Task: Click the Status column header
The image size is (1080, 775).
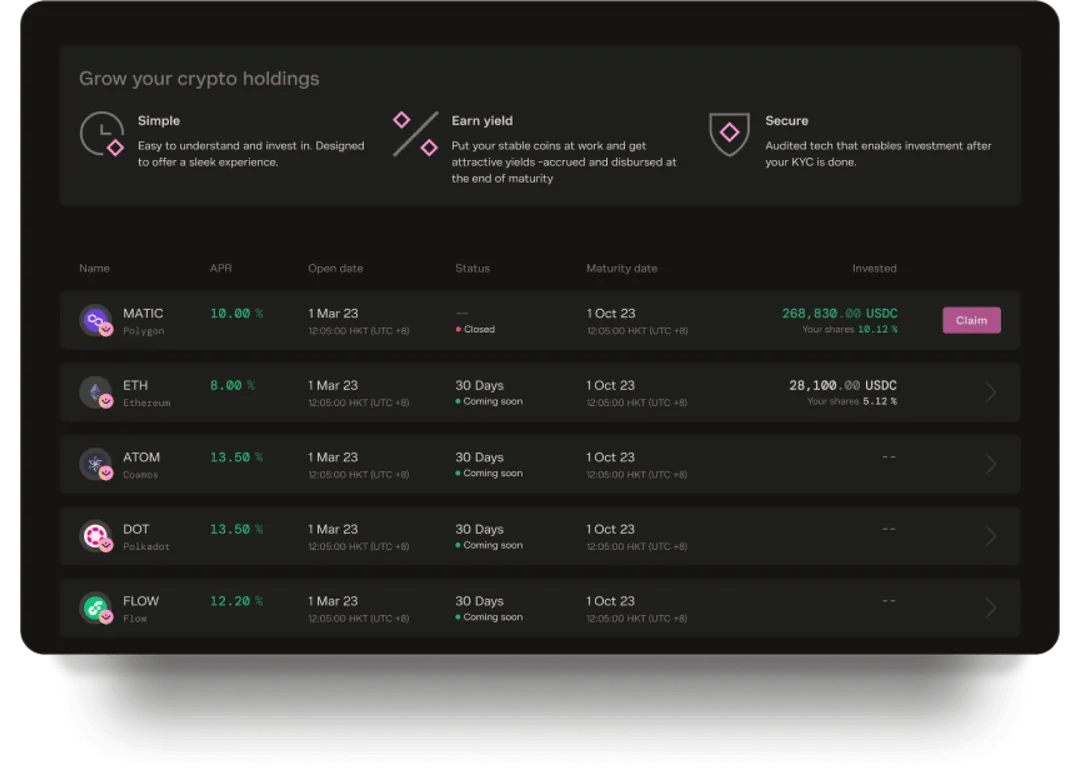Action: (472, 268)
